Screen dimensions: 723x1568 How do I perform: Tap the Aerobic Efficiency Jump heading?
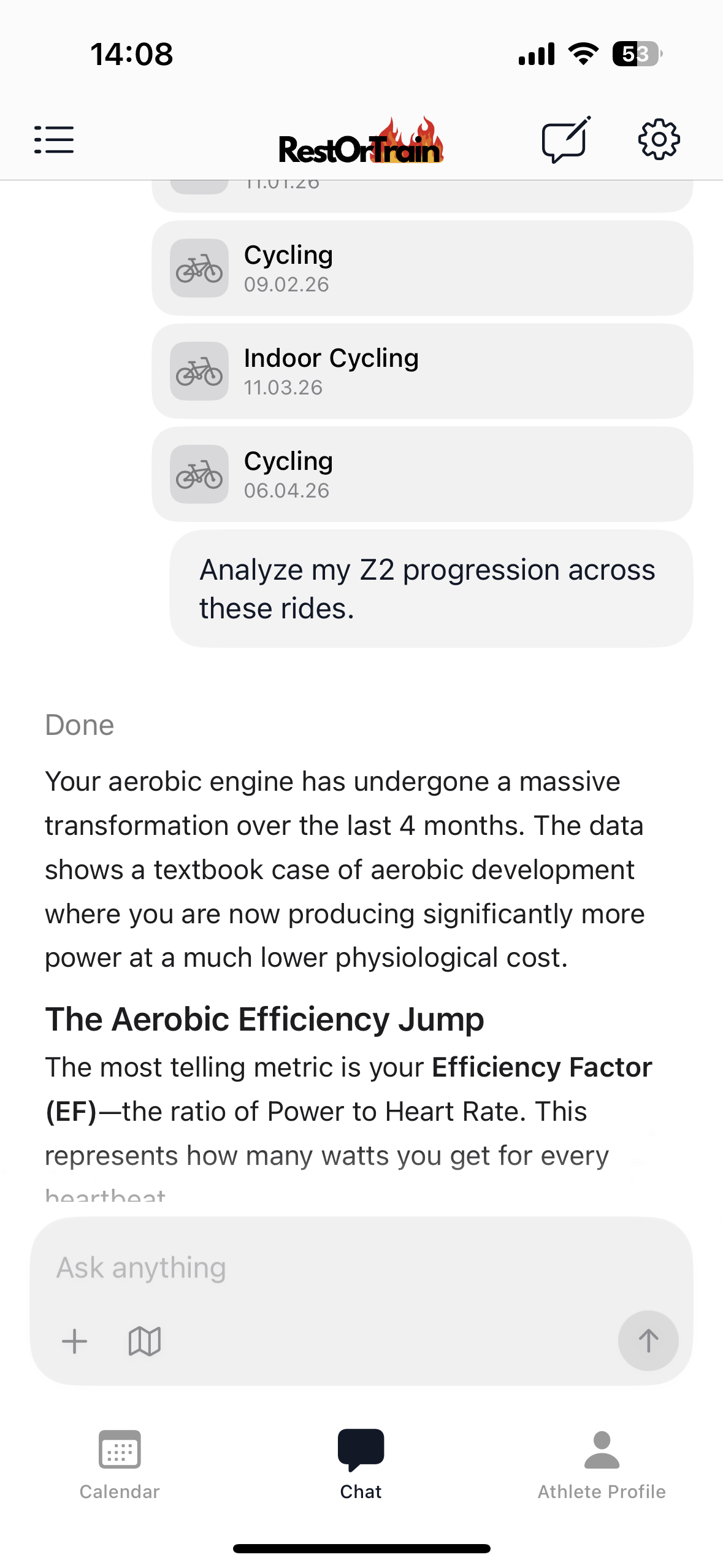(264, 1020)
